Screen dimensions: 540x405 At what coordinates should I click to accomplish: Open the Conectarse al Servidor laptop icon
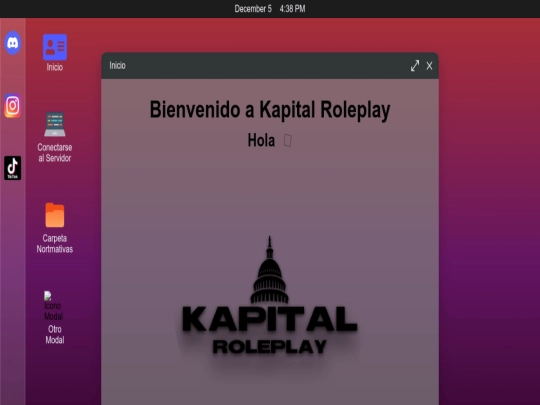click(55, 124)
